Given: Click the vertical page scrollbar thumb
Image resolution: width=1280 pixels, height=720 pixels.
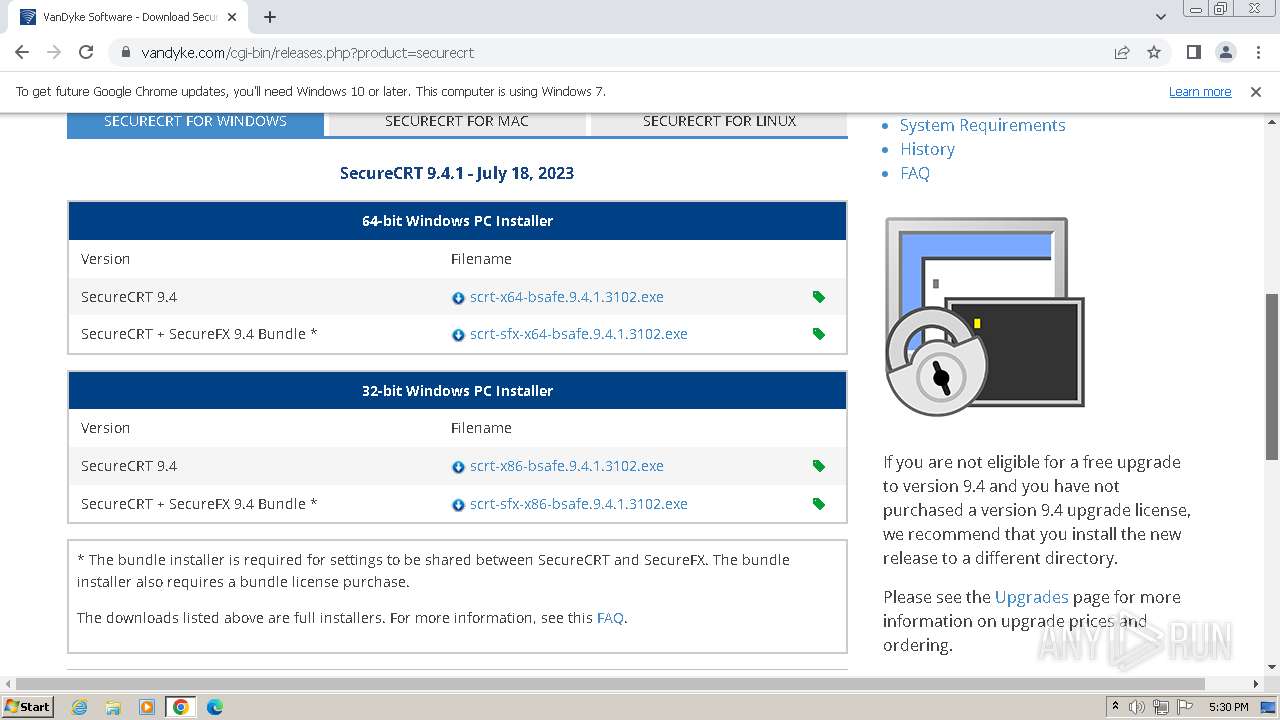Looking at the screenshot, I should (x=1272, y=376).
